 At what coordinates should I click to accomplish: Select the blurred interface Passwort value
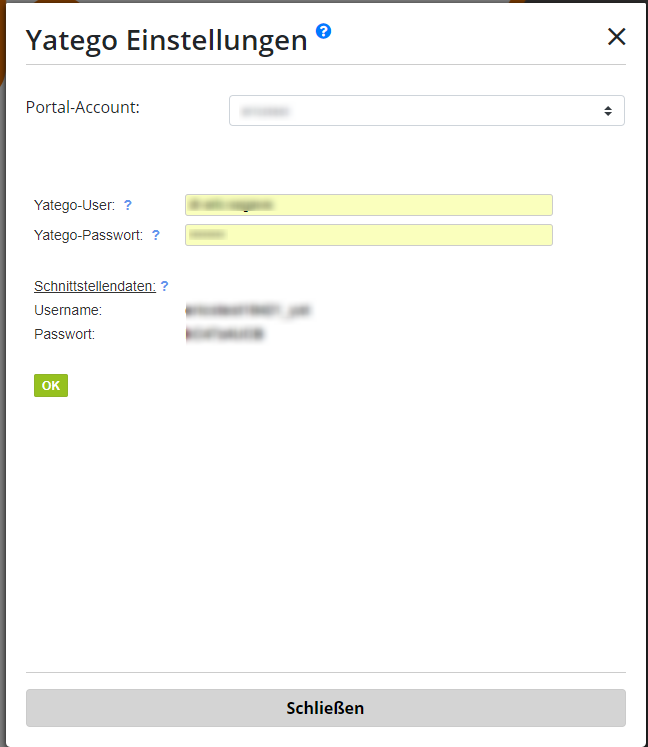pyautogui.click(x=224, y=334)
